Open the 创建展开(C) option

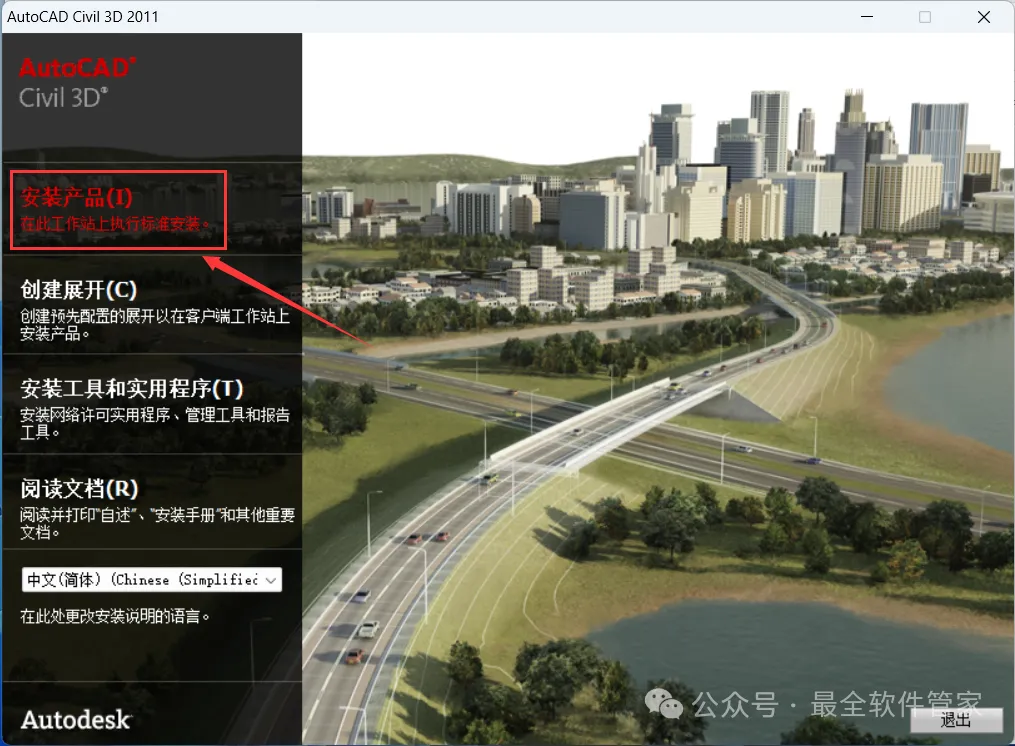click(78, 289)
